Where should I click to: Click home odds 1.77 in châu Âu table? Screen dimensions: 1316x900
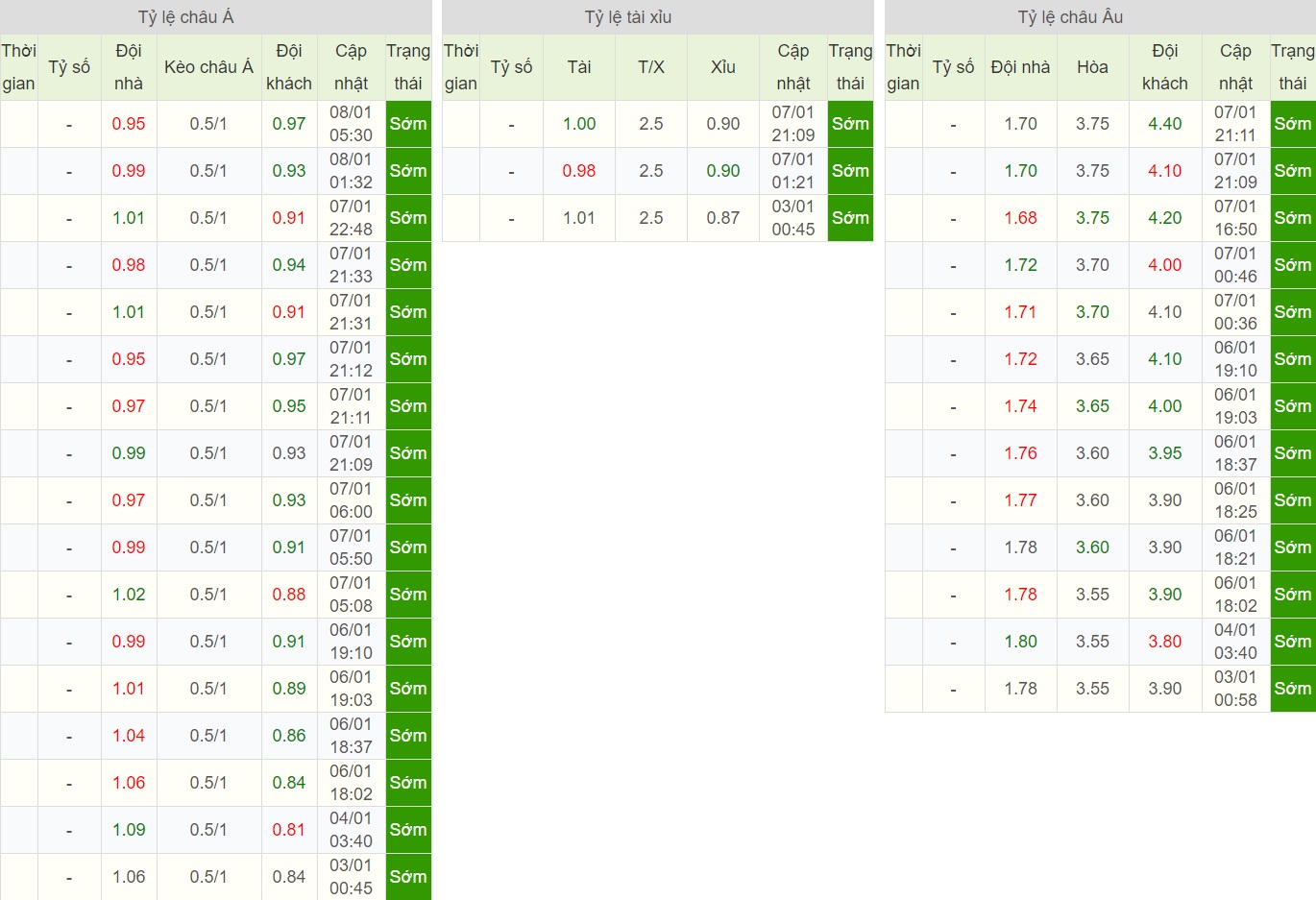pyautogui.click(x=1020, y=500)
